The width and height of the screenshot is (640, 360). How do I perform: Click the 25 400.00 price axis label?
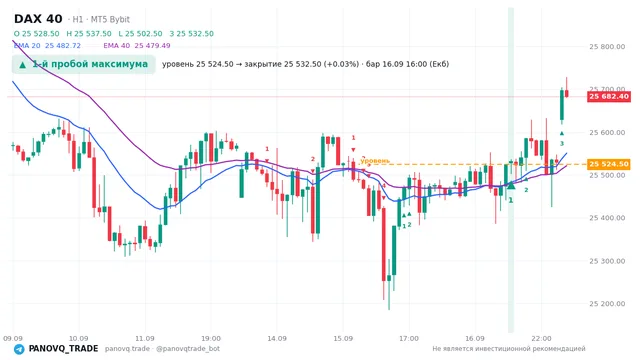tap(607, 218)
